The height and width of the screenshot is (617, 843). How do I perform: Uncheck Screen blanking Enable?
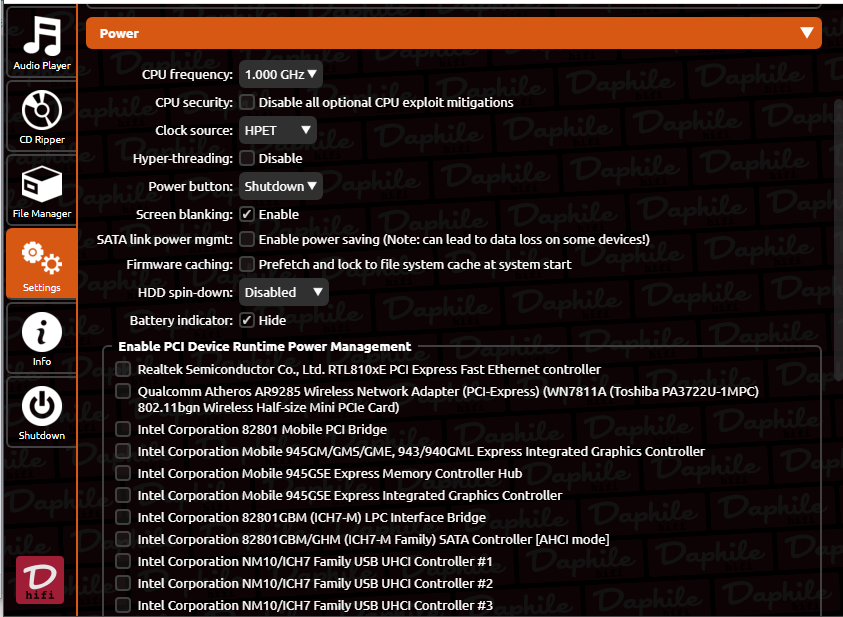point(246,213)
